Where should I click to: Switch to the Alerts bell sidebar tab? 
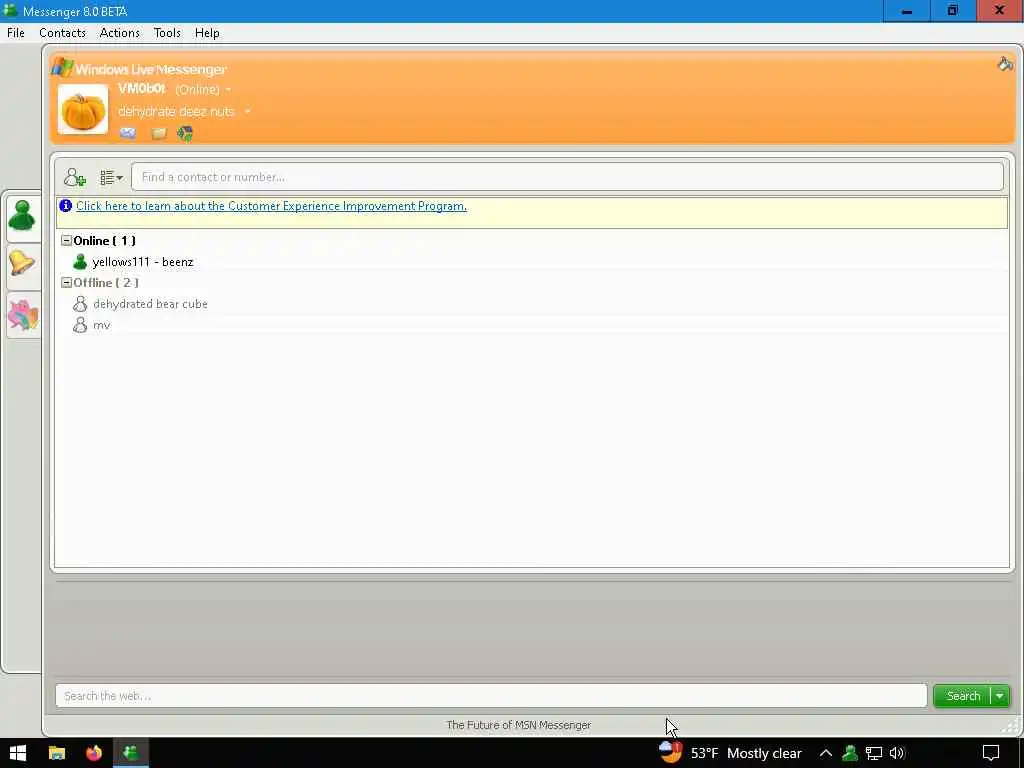coord(22,264)
